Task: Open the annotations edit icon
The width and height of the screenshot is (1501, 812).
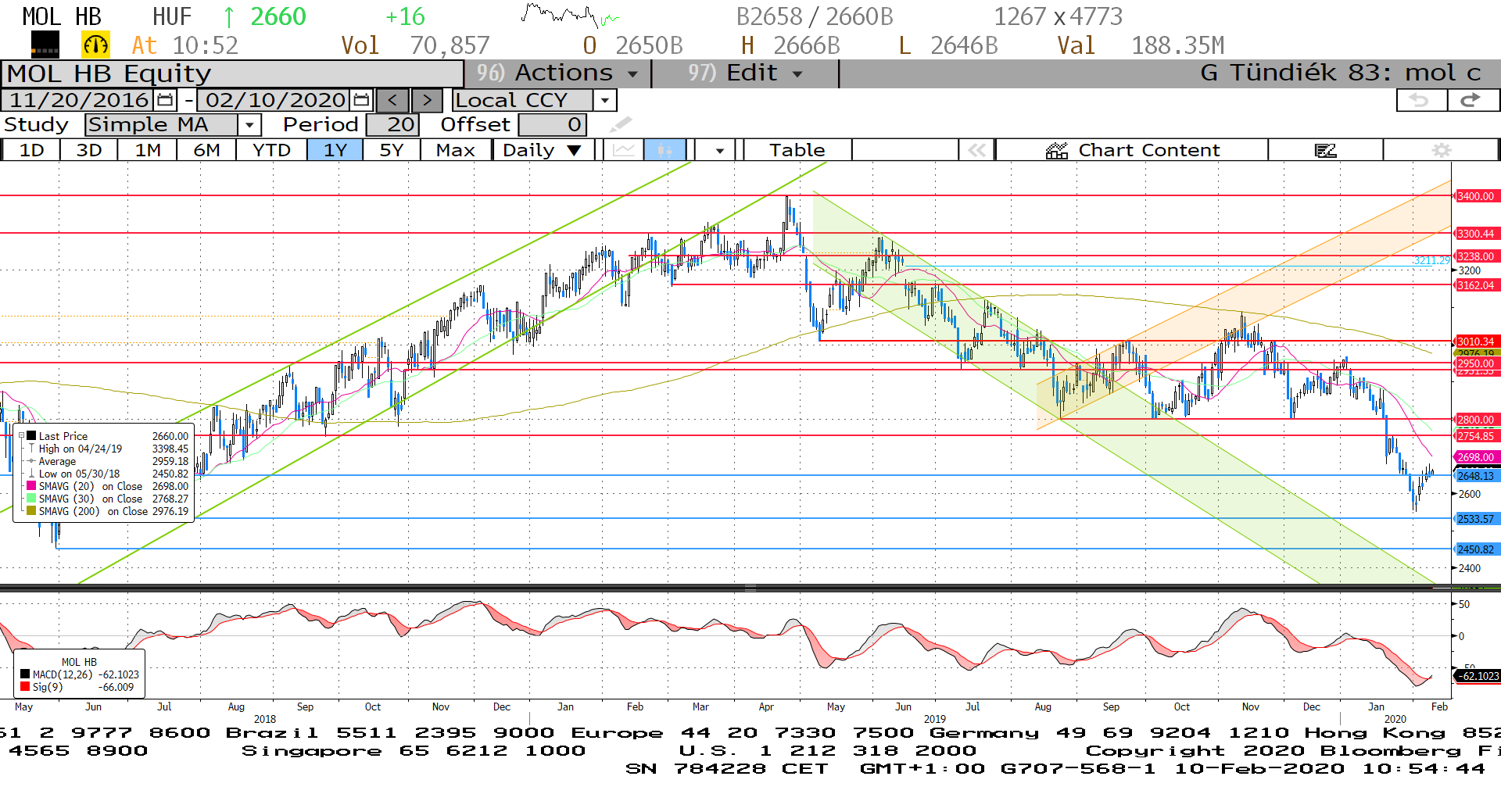Action: (x=1325, y=150)
